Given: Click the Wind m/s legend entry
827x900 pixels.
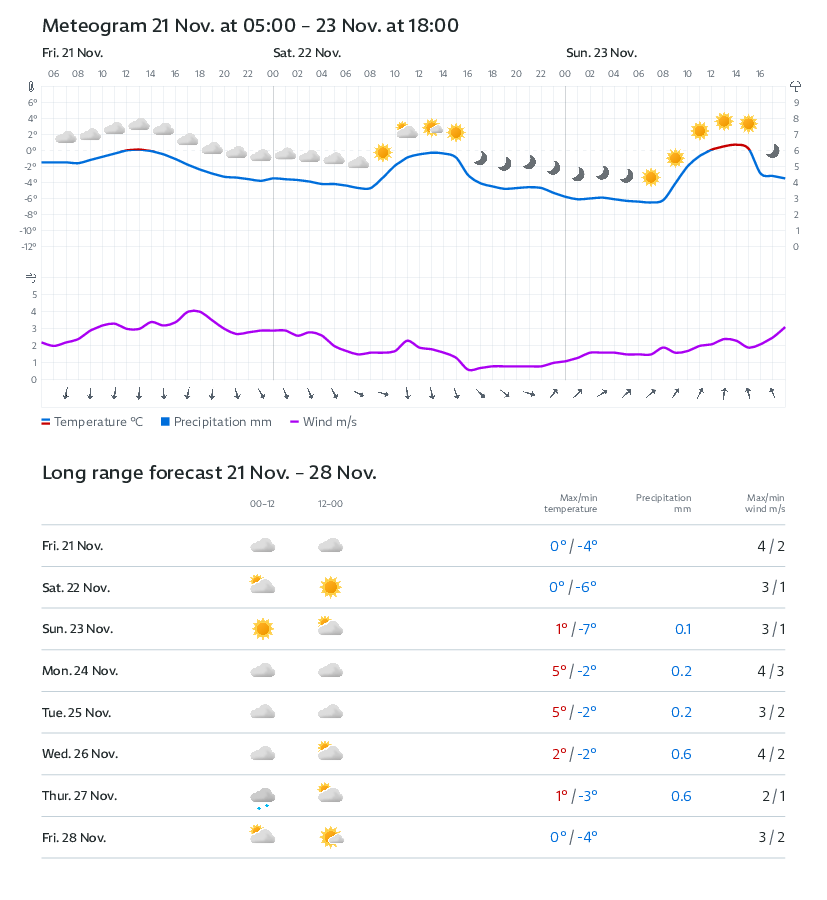Looking at the screenshot, I should tap(323, 422).
